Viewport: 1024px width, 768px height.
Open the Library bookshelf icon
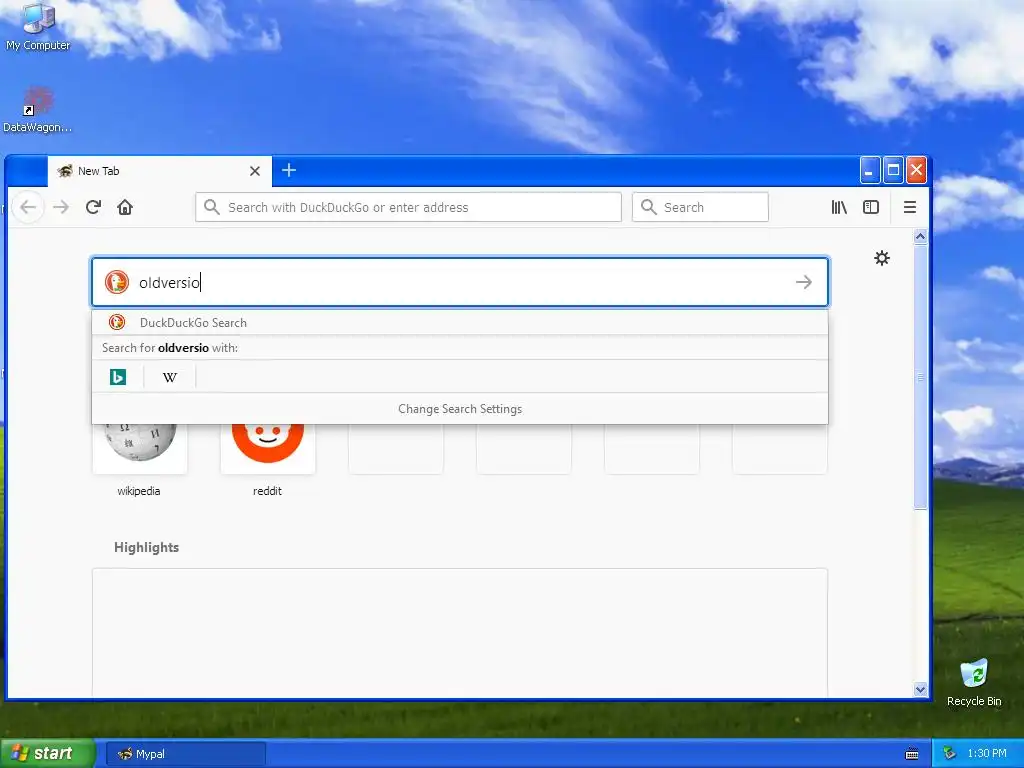pos(839,207)
